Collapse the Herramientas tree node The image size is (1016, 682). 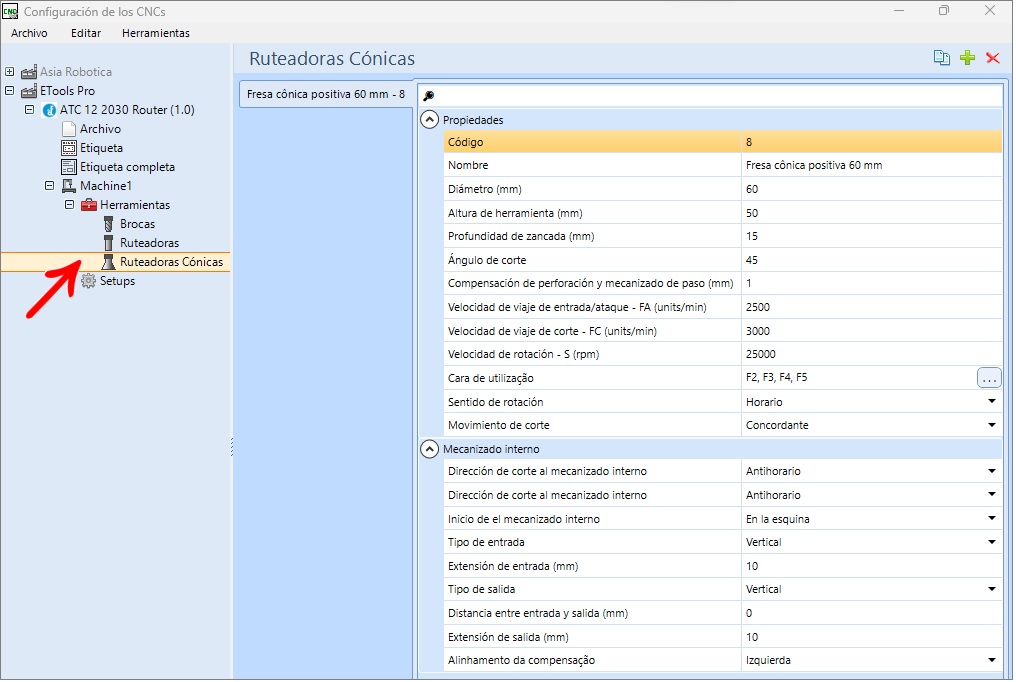[69, 205]
